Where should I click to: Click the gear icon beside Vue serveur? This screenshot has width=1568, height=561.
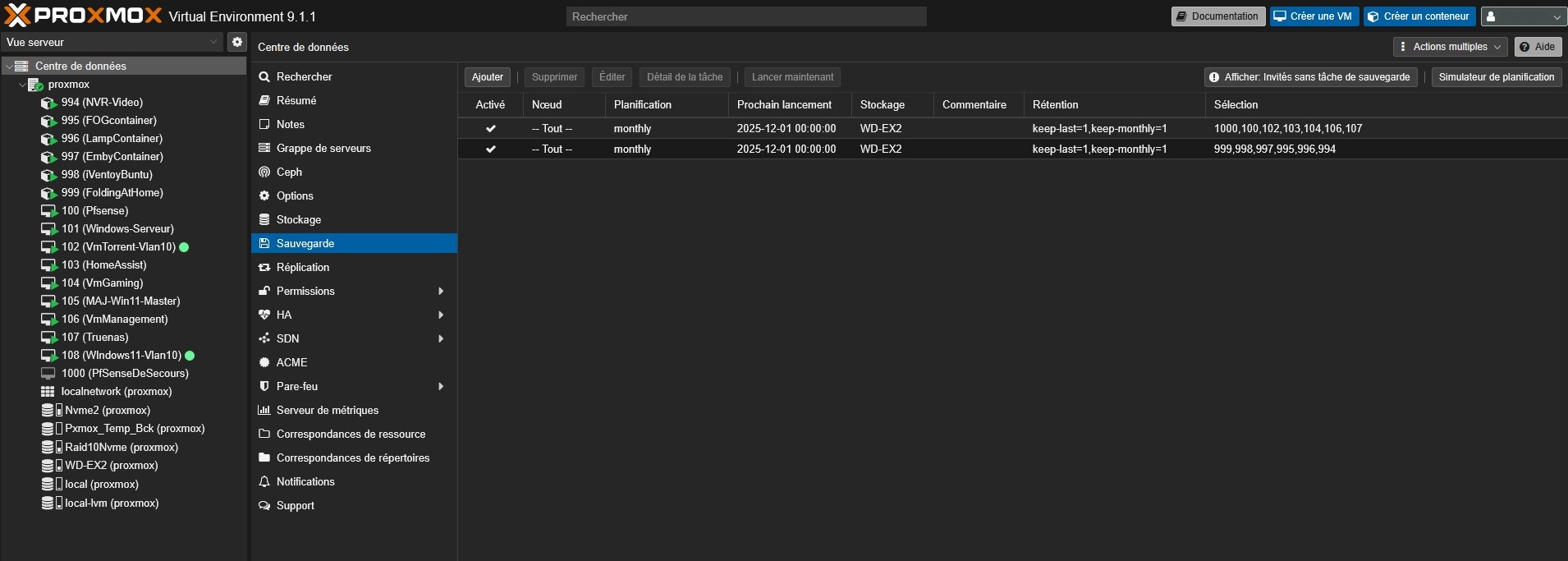(237, 42)
